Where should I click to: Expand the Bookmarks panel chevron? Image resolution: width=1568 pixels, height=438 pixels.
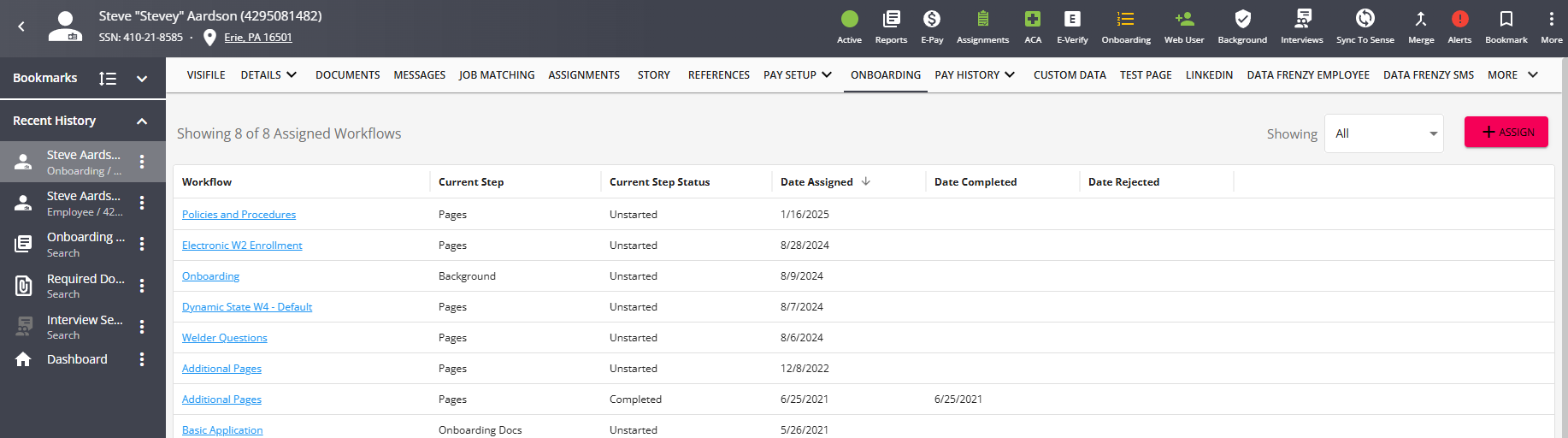coord(142,79)
